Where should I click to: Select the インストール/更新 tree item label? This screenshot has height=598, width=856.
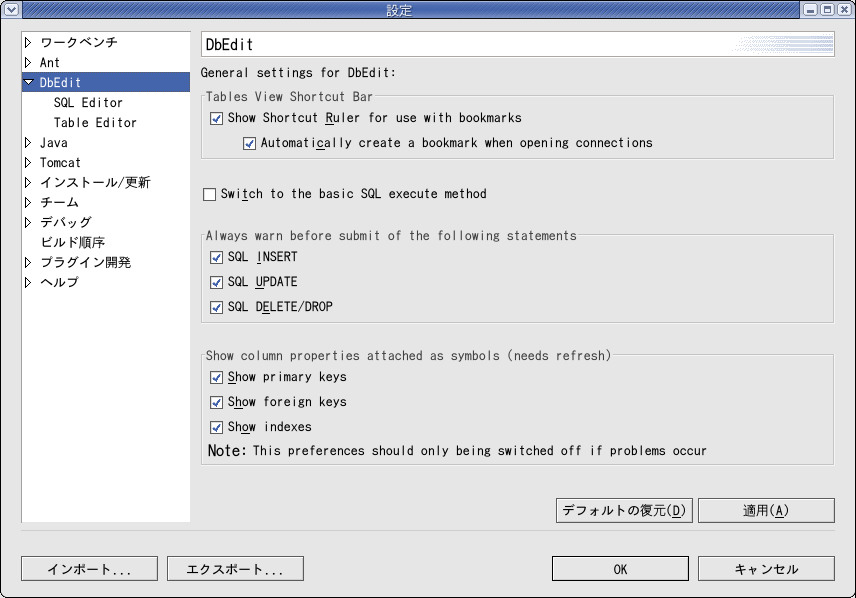pos(95,182)
